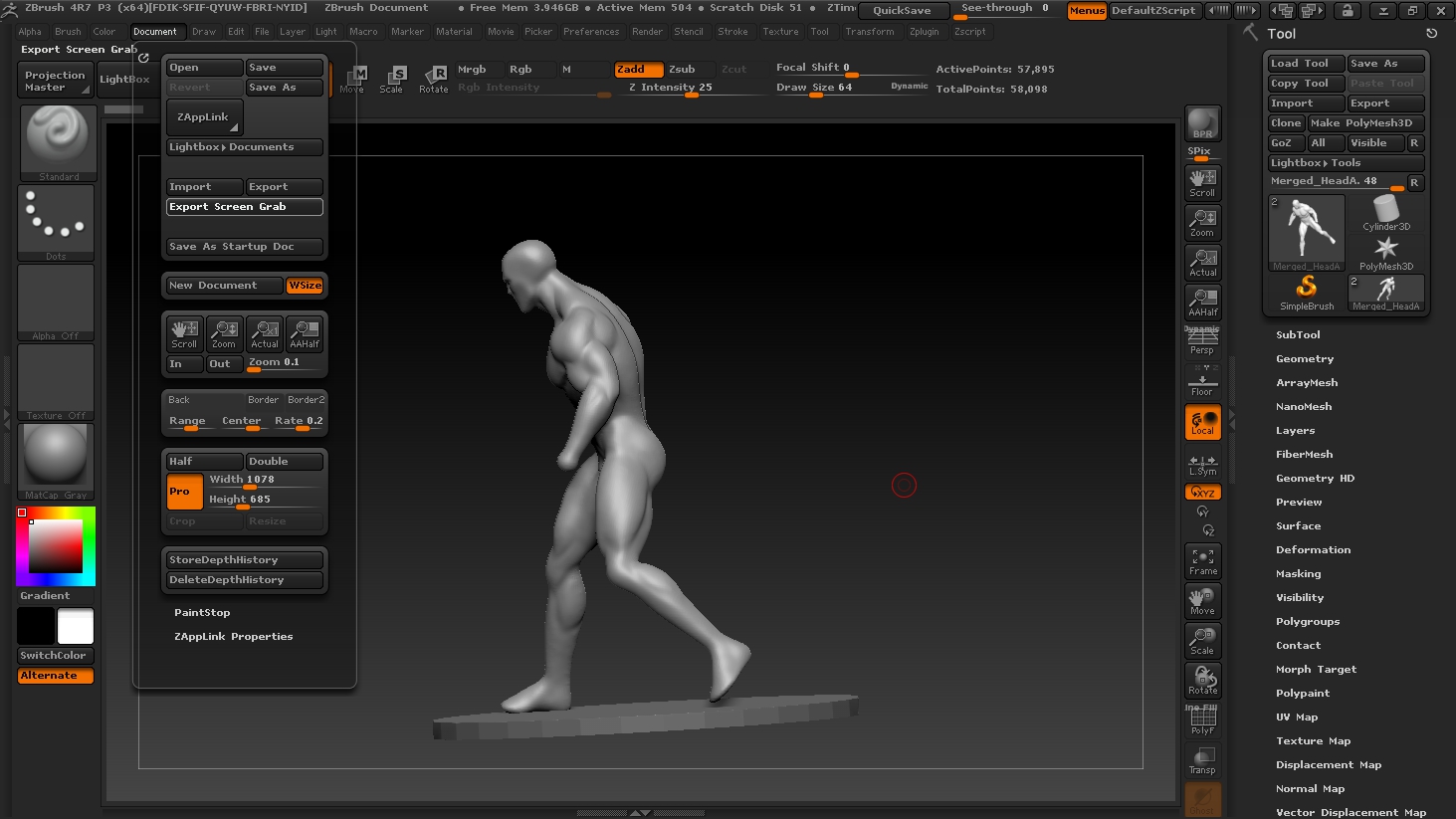Toggle XYZ rotation mode
Image resolution: width=1456 pixels, height=819 pixels.
point(1202,493)
